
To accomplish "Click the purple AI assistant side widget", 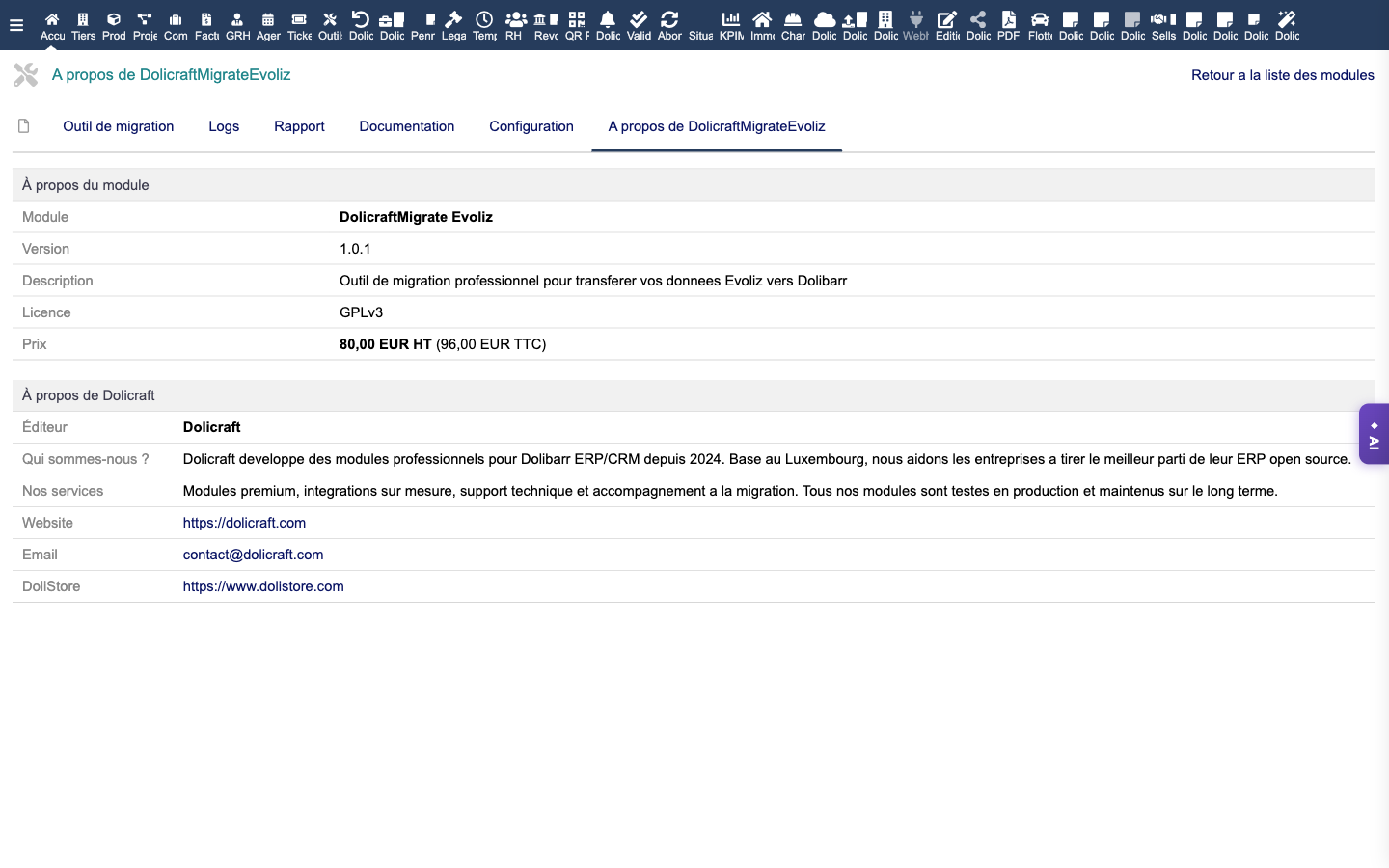I will (x=1375, y=434).
